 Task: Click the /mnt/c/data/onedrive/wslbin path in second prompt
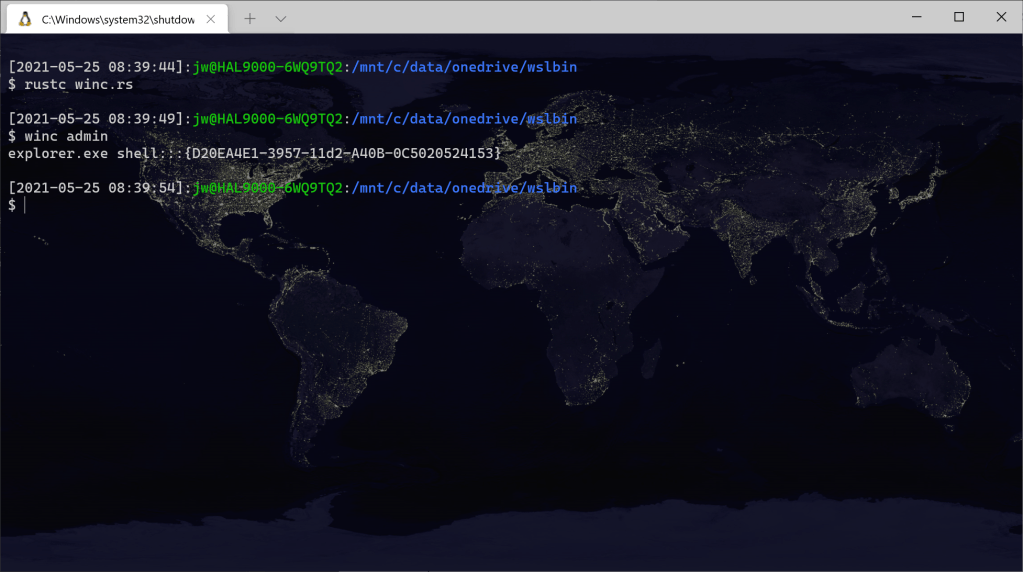(x=463, y=119)
